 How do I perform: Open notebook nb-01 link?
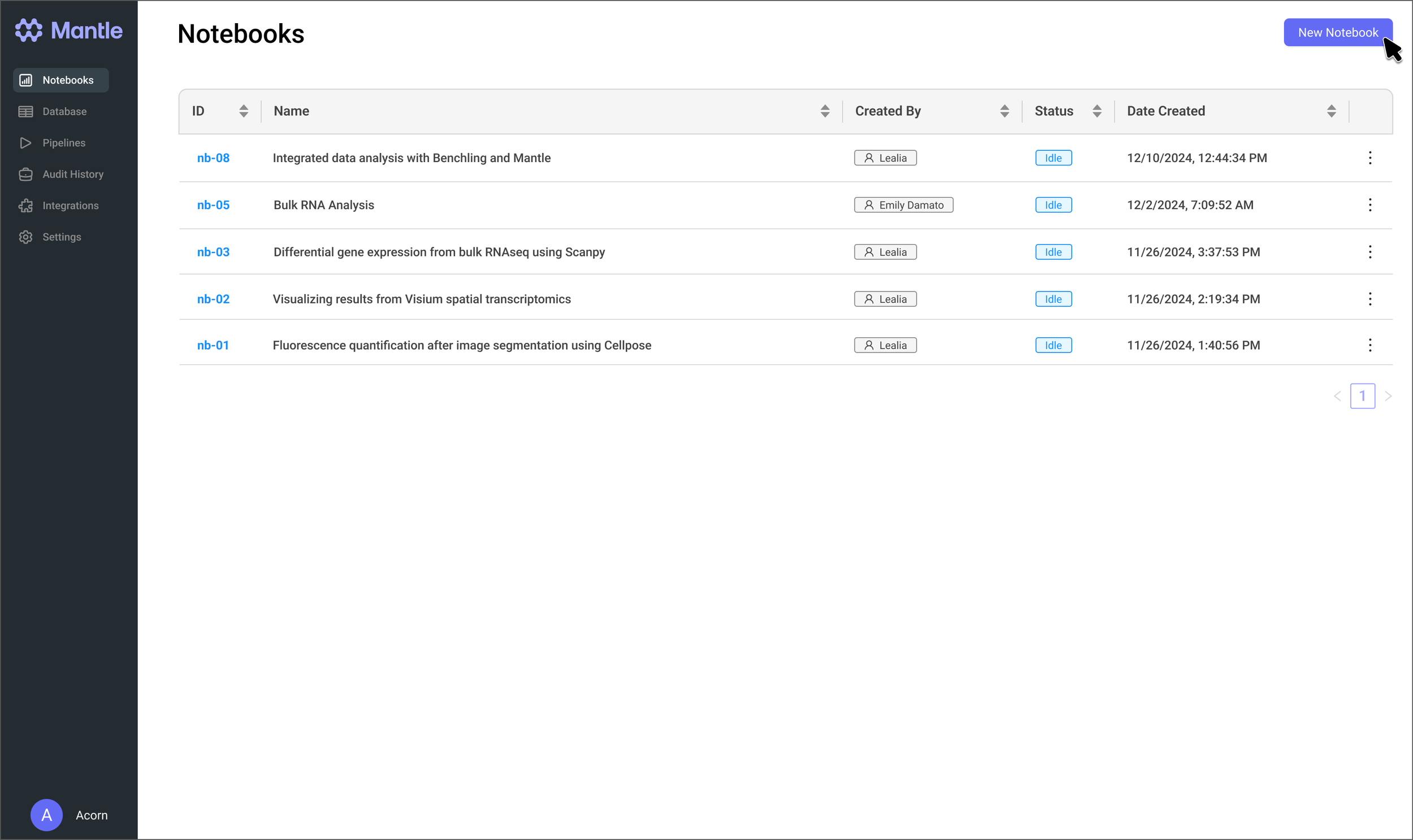pos(213,345)
